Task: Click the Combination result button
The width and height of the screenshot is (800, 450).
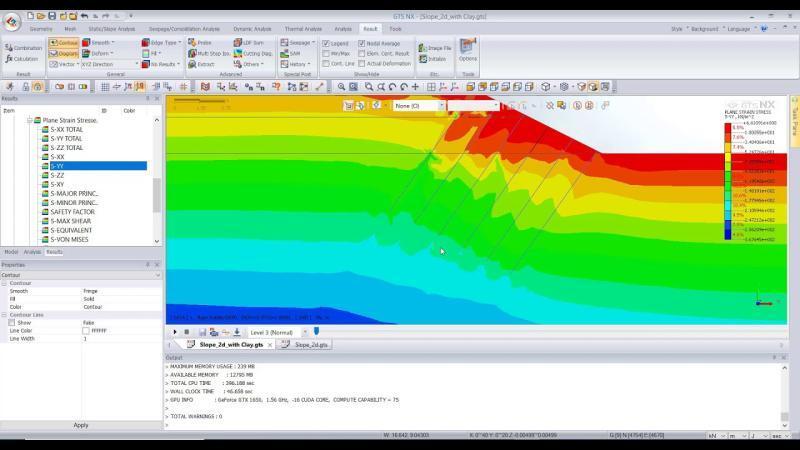Action: click(23, 47)
